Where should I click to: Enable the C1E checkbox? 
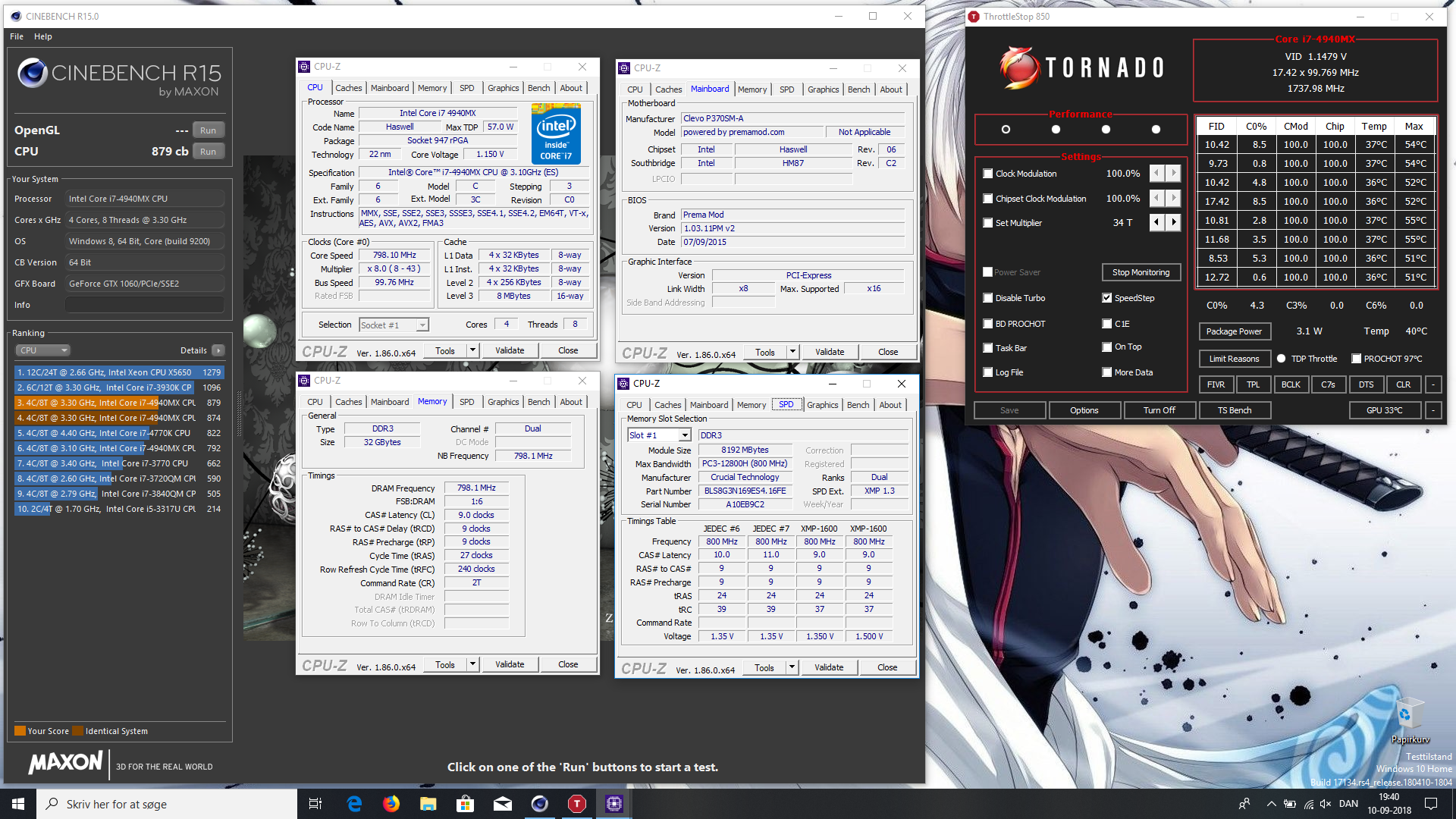click(x=1107, y=324)
